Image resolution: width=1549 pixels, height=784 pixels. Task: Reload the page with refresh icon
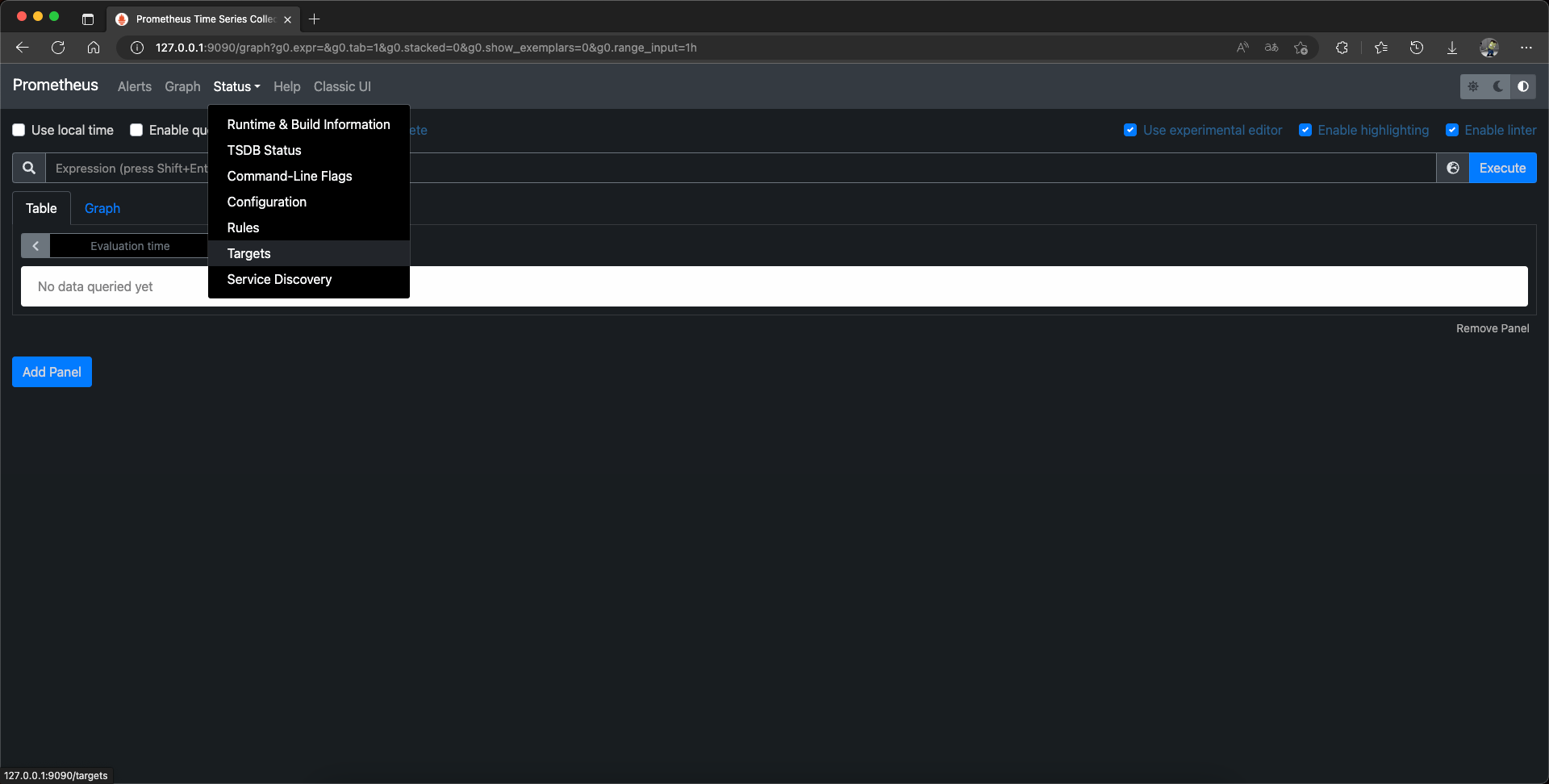coord(58,48)
